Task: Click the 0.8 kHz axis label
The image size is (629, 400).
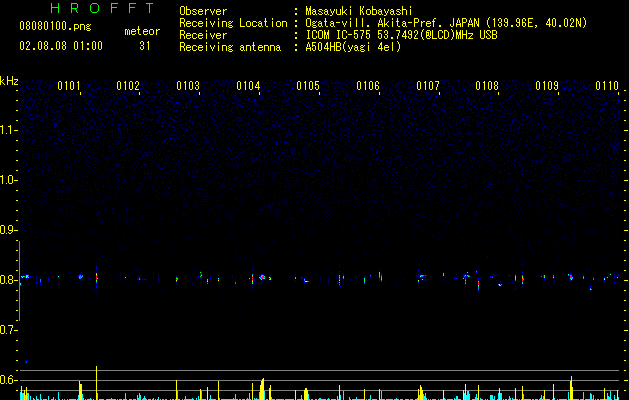Action: [x=8, y=280]
